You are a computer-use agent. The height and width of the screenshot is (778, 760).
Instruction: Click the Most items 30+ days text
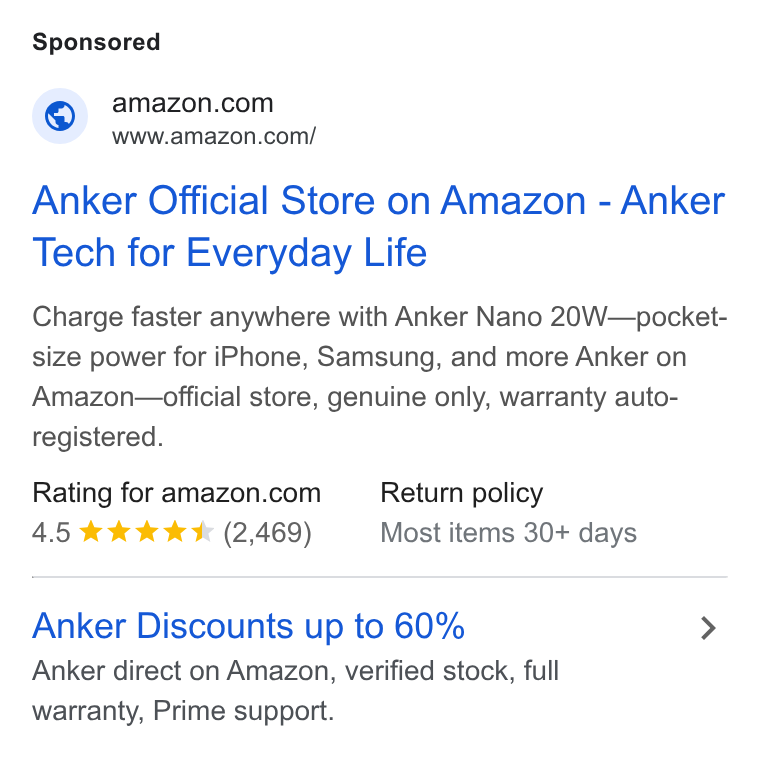508,533
